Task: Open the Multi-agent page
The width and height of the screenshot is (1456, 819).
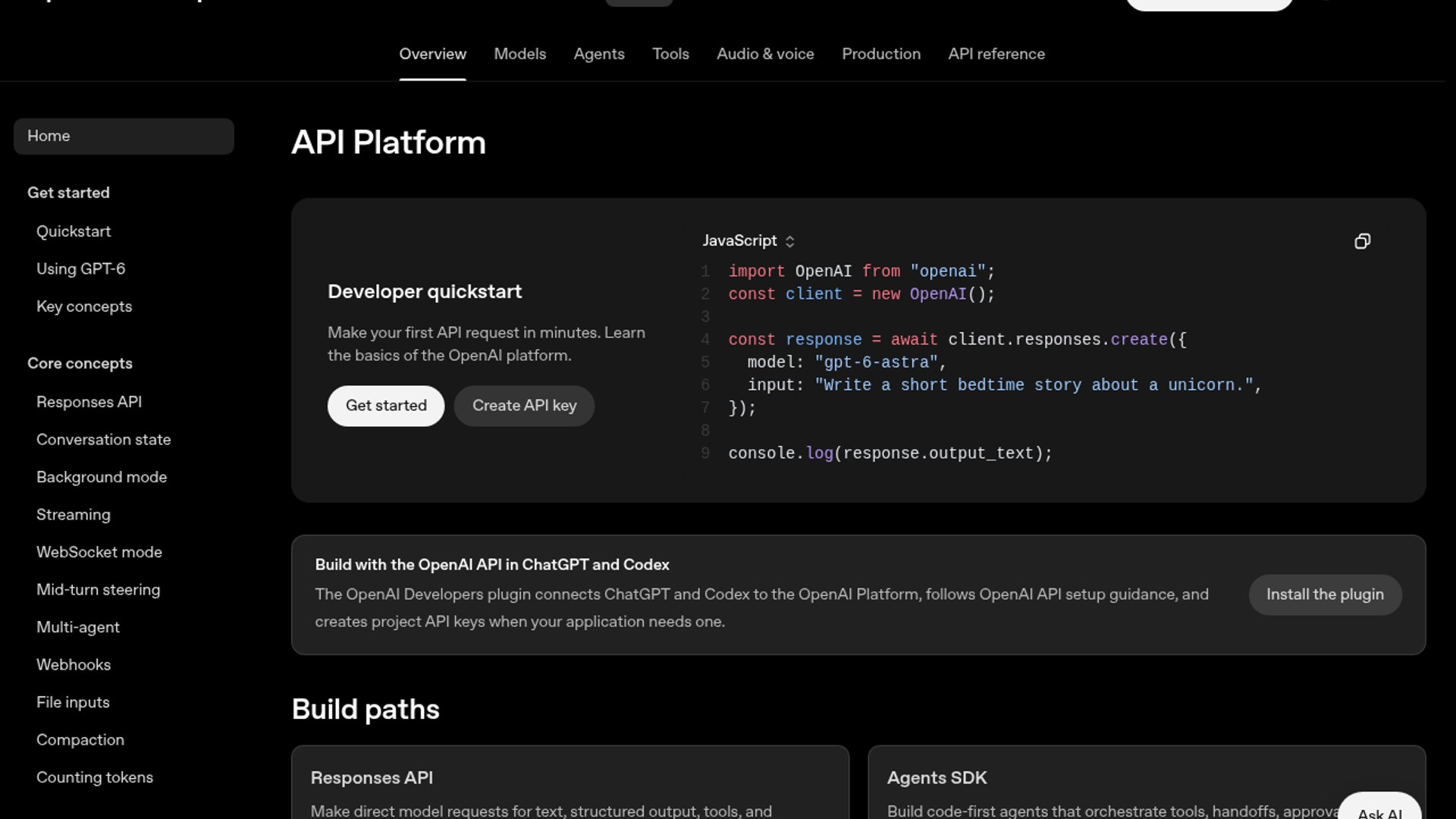Action: pos(77,627)
